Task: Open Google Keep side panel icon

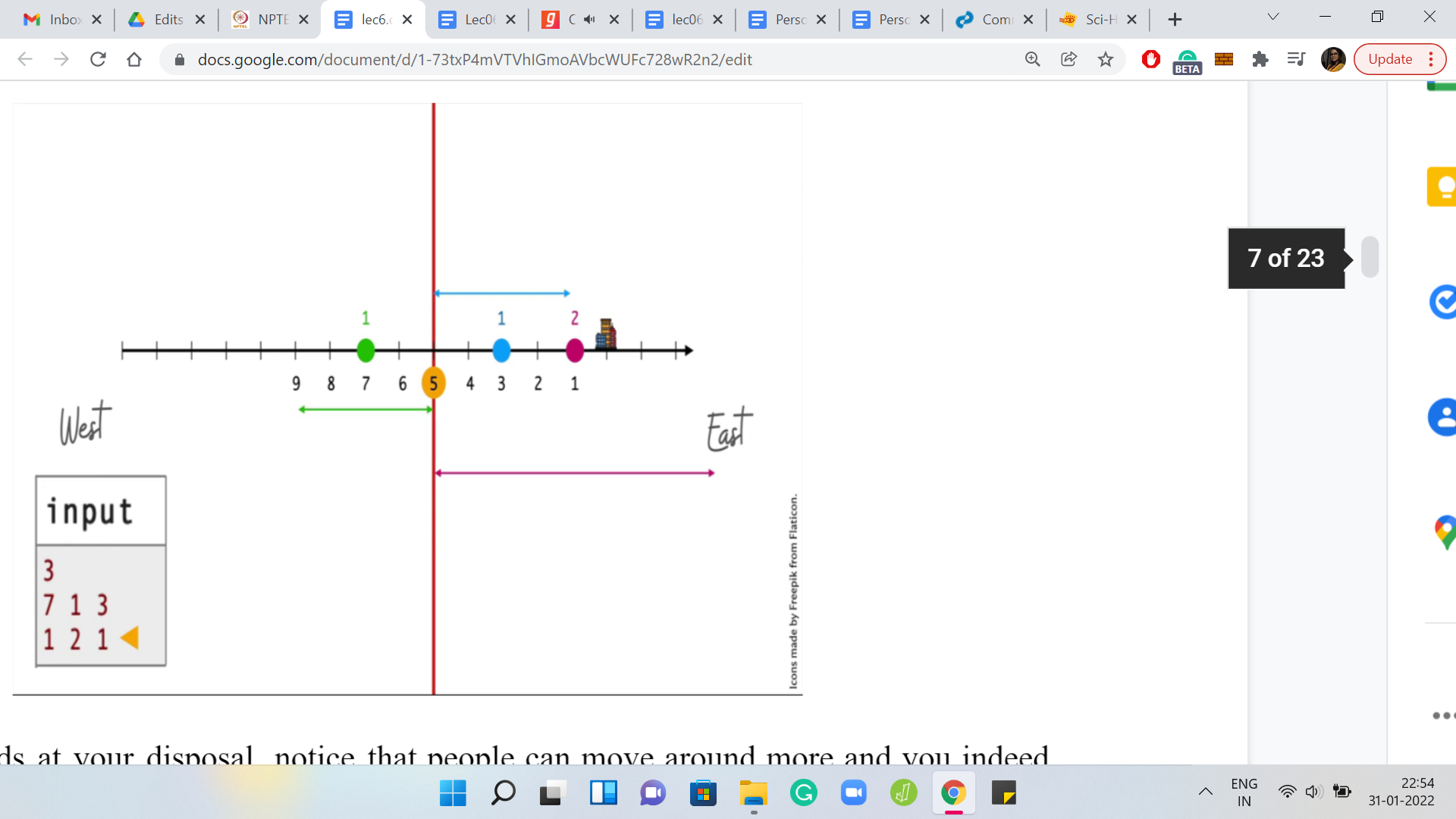Action: coord(1443,186)
